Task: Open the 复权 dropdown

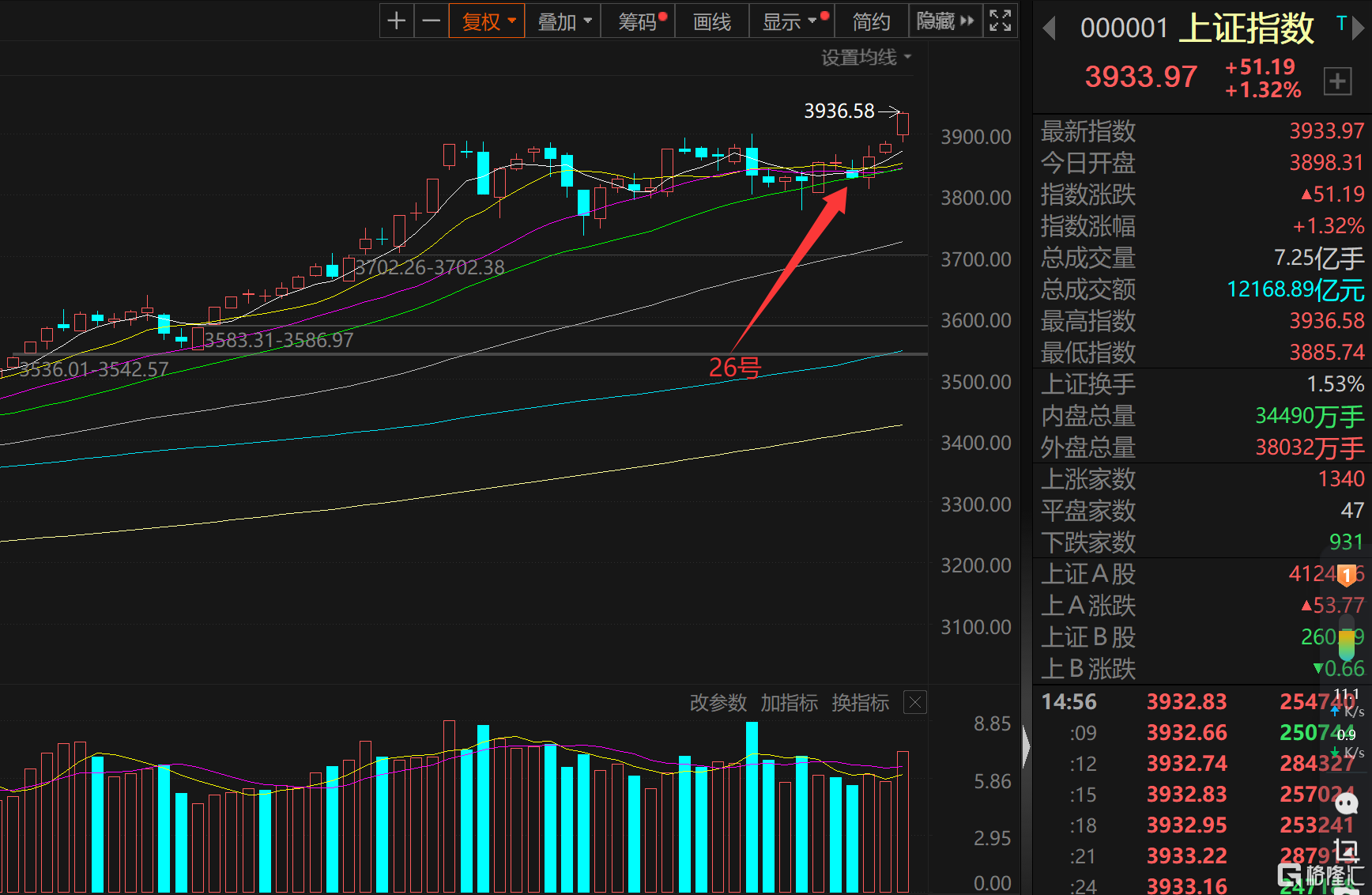Action: point(487,21)
